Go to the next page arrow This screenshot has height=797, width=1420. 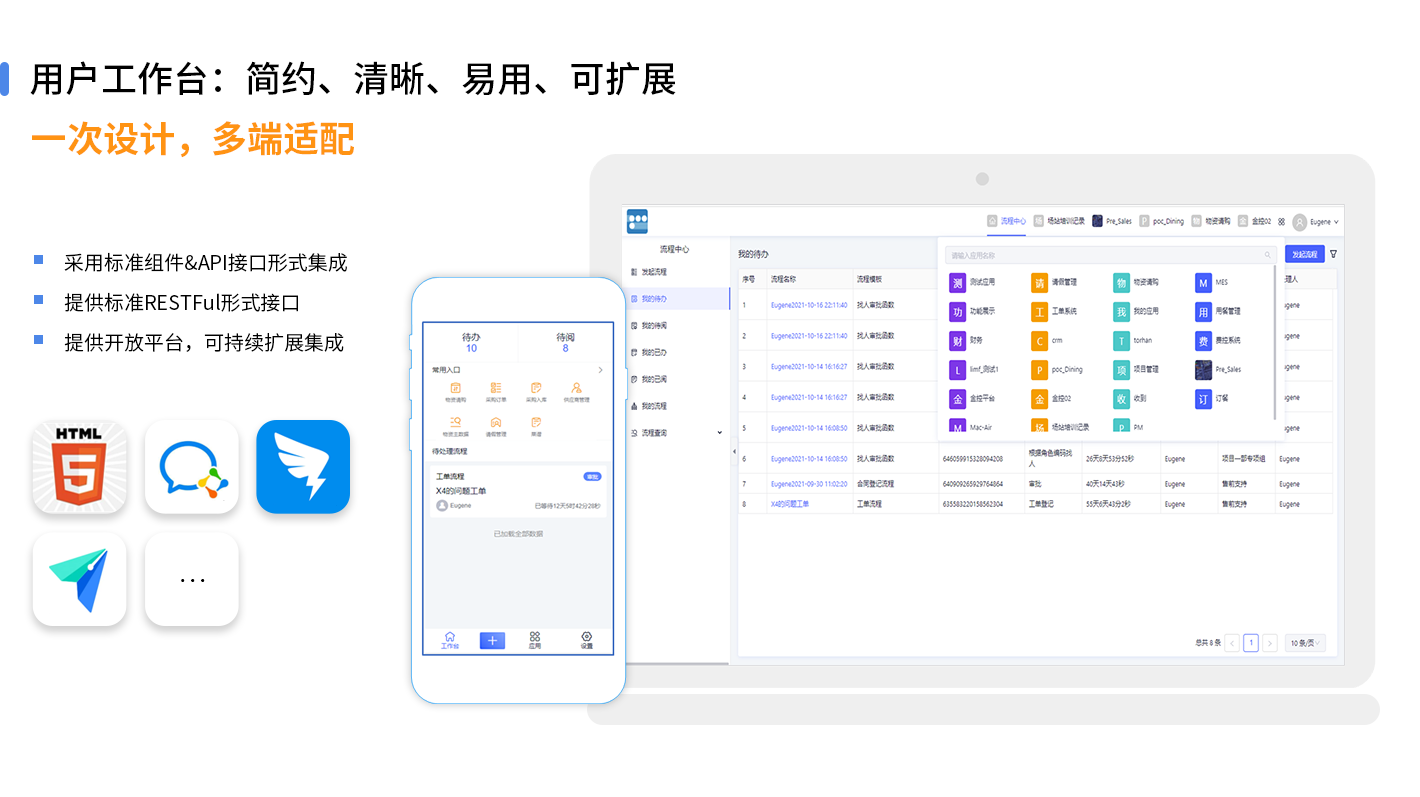pos(1270,643)
